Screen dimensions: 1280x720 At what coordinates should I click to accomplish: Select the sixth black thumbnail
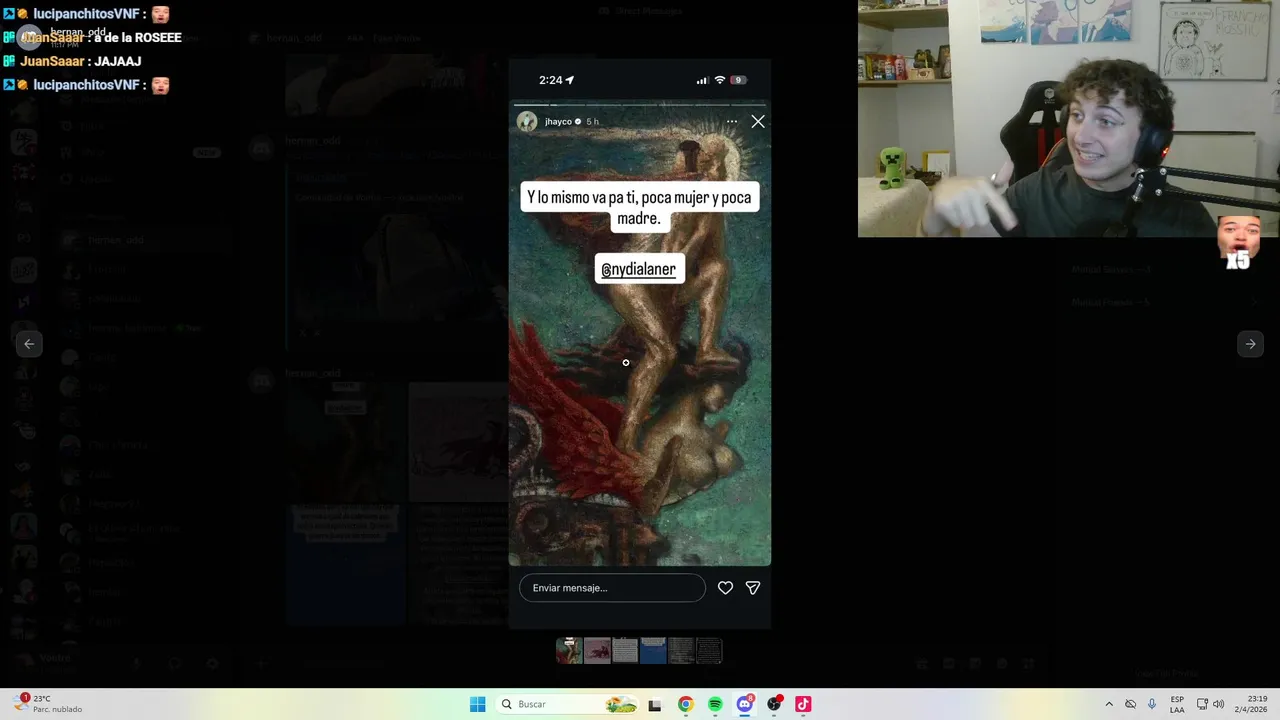[x=709, y=651]
